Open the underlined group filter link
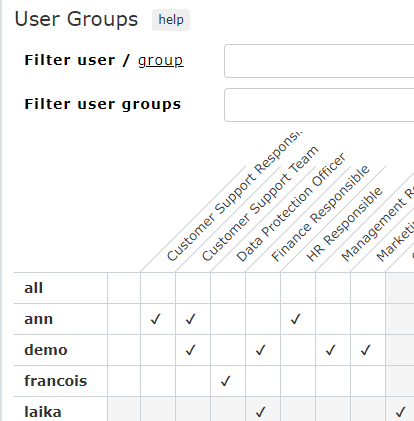Screen dimensions: 414x421 click(160, 60)
